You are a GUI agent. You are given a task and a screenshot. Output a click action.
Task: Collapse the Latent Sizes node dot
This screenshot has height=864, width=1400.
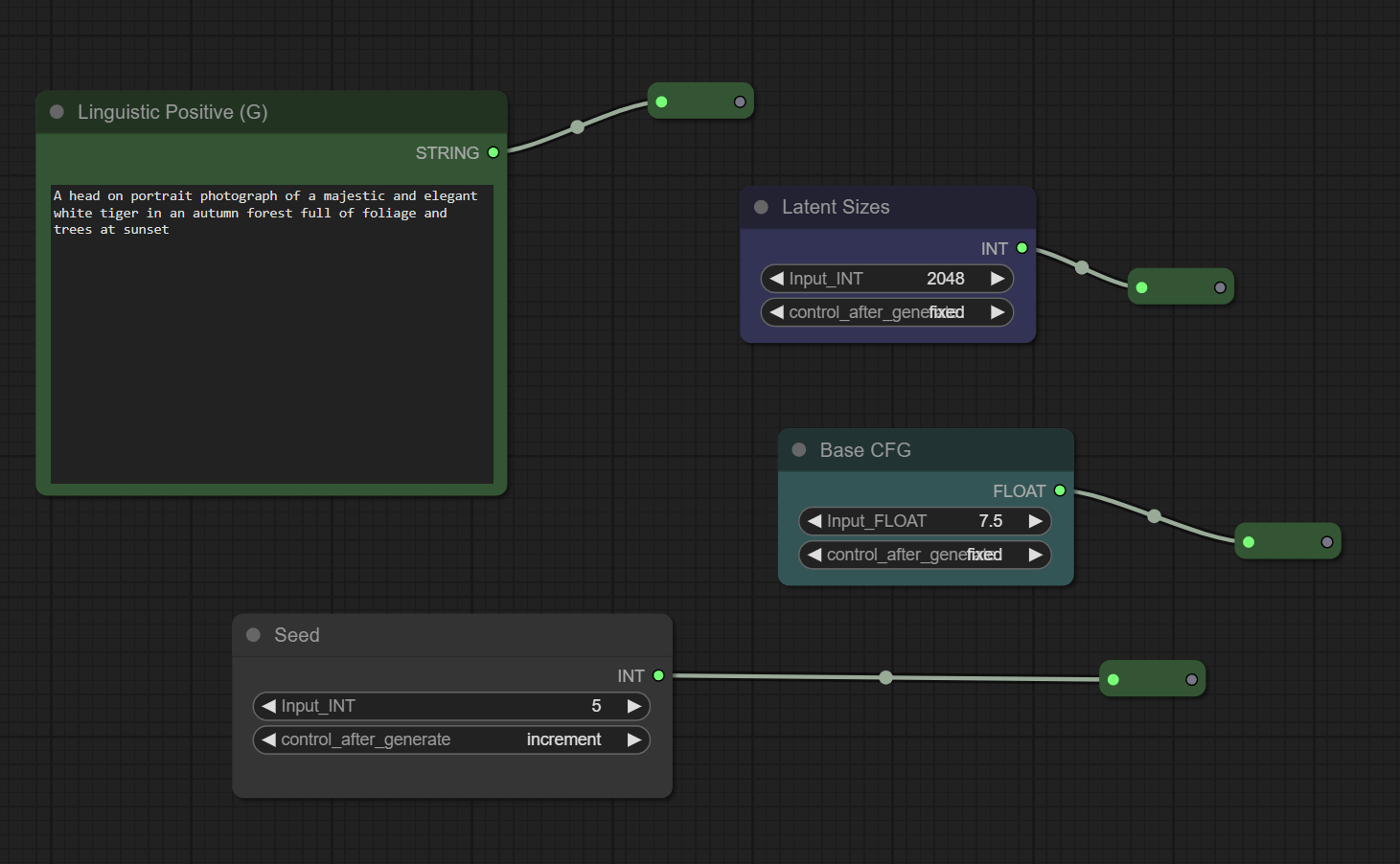pos(762,207)
